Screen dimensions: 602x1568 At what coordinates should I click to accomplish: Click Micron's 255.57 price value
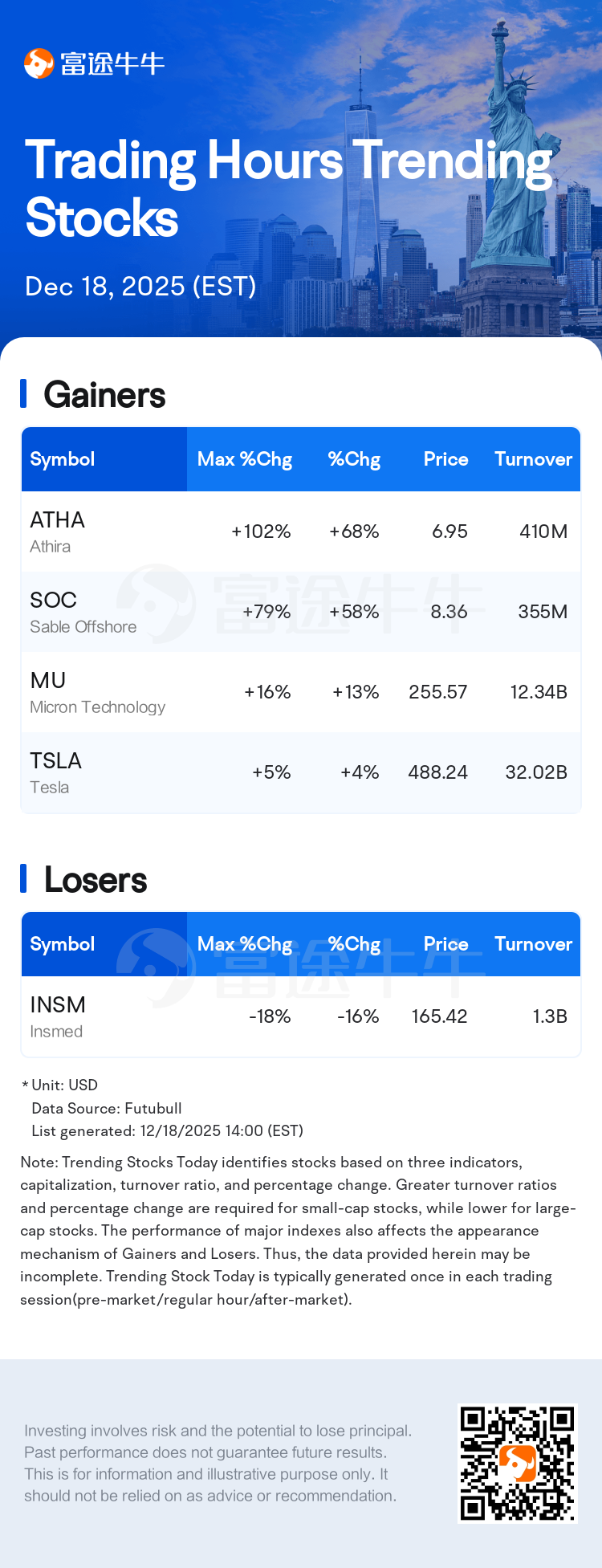coord(437,692)
